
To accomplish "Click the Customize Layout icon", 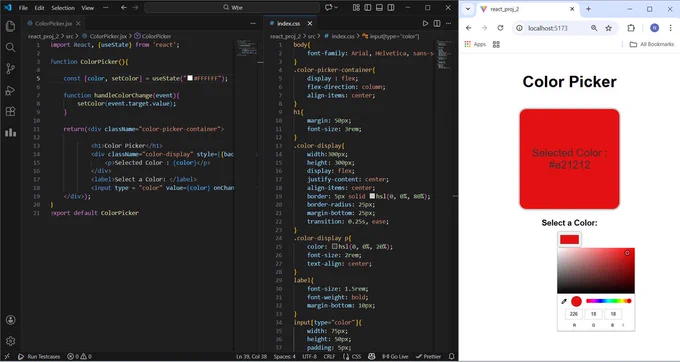I will [x=356, y=7].
